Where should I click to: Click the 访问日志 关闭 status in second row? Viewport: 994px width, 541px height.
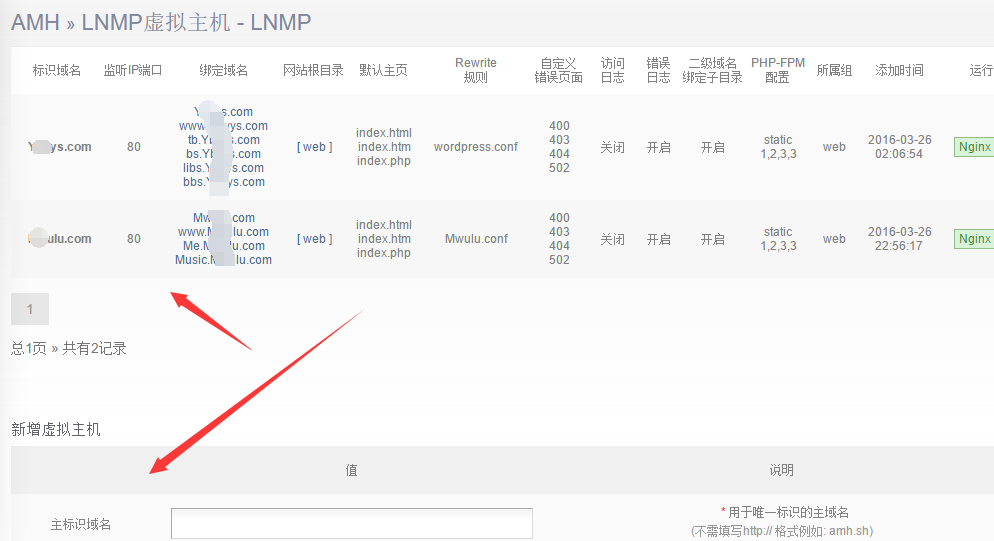click(x=612, y=239)
